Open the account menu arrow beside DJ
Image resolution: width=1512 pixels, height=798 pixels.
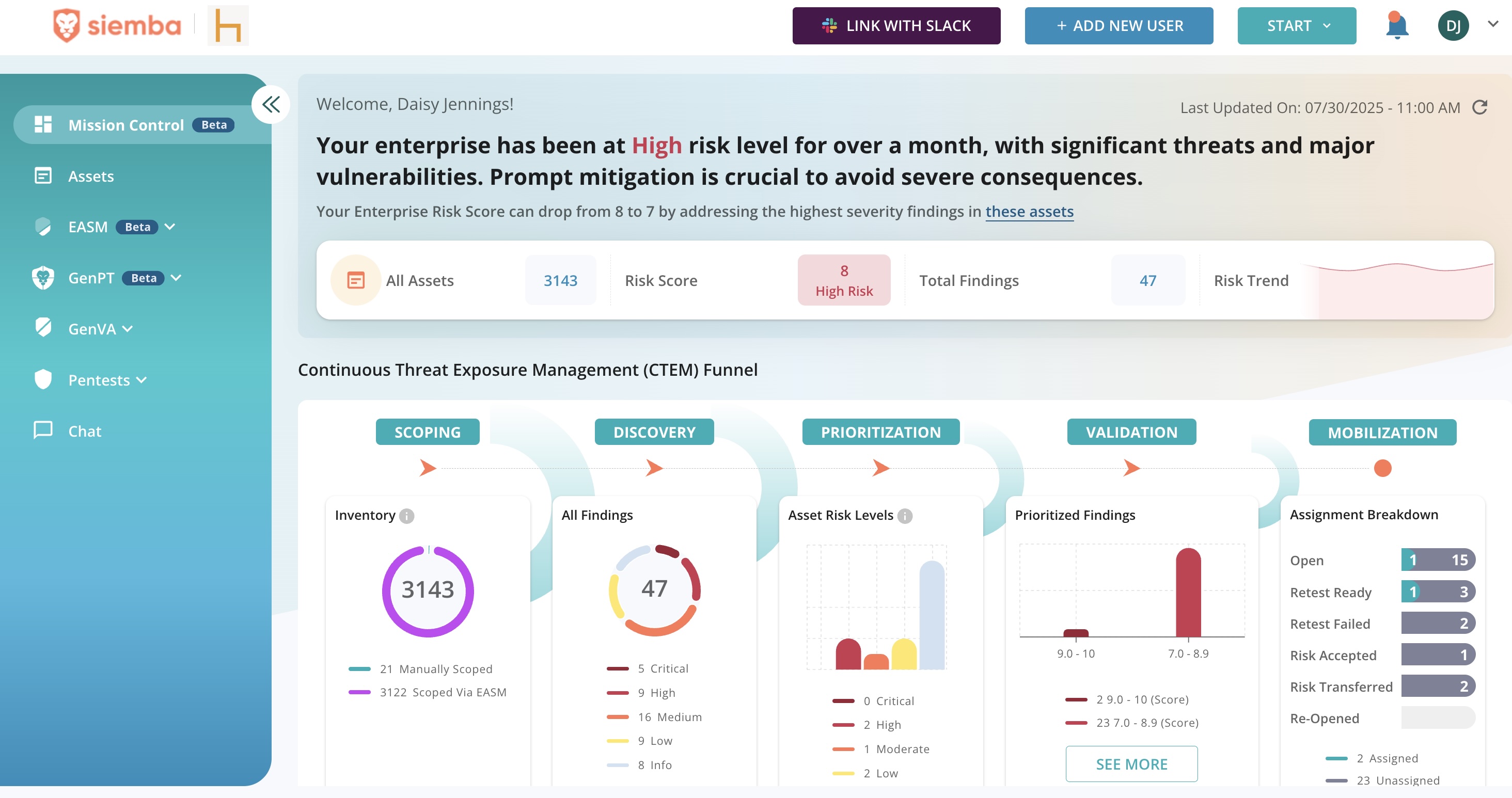click(x=1492, y=24)
